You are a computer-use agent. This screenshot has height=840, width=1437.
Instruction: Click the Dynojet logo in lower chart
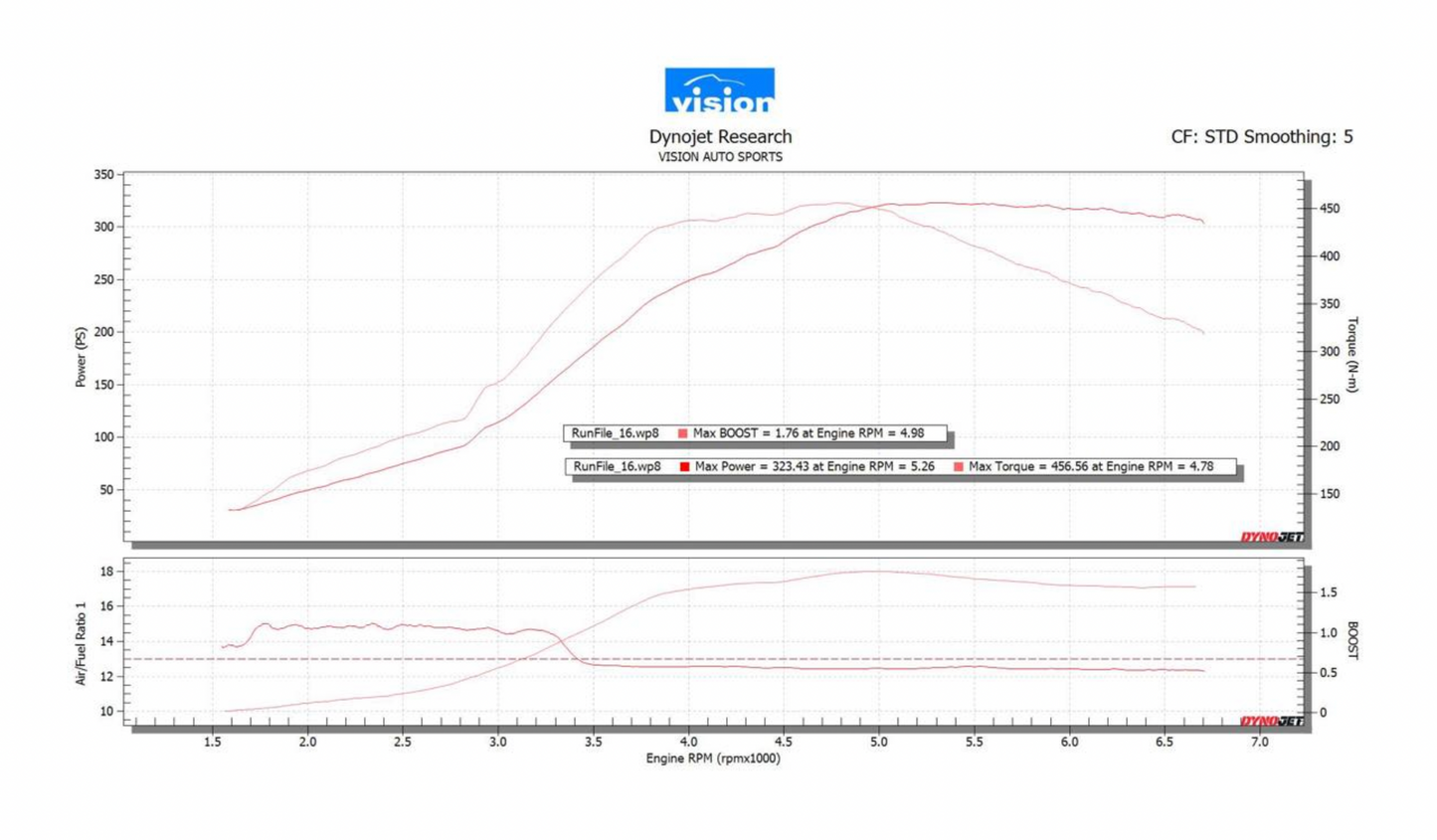pyautogui.click(x=1272, y=721)
